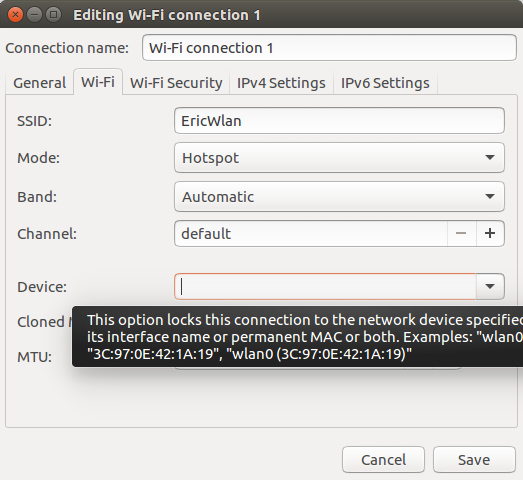Switch to the General tab
523x480 pixels.
point(39,83)
